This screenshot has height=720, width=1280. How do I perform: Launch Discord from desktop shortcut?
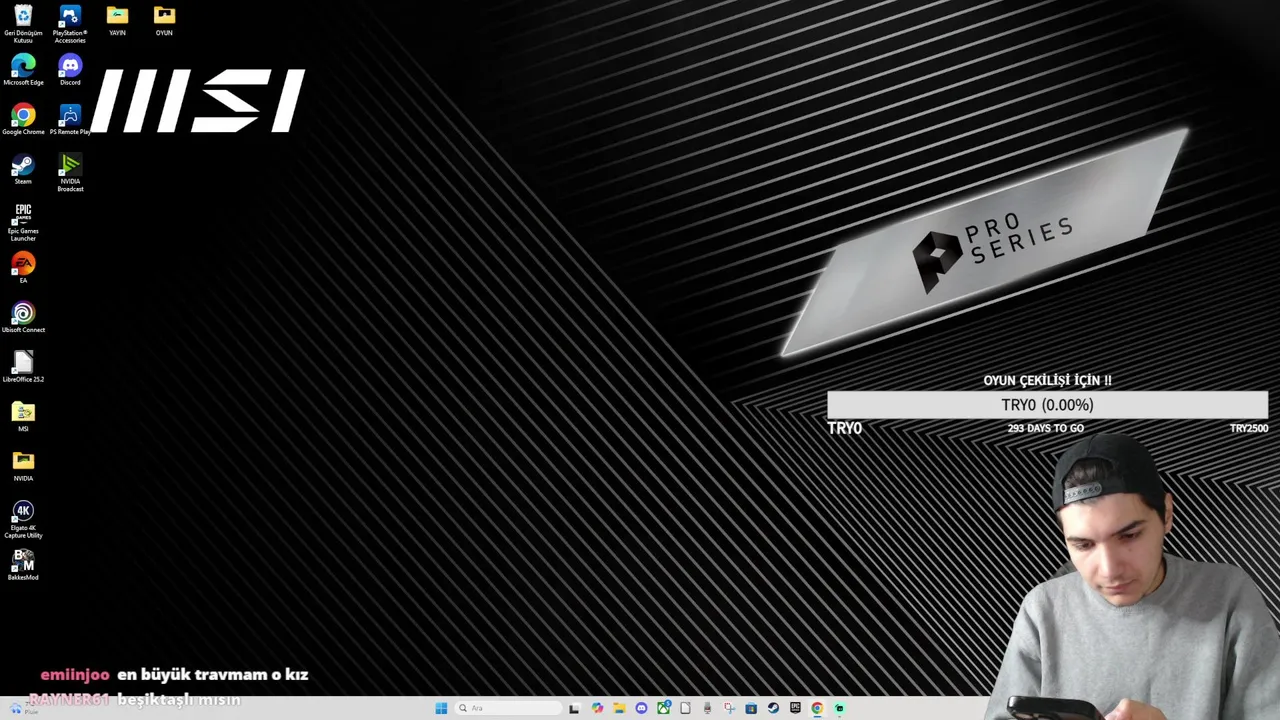tap(70, 70)
